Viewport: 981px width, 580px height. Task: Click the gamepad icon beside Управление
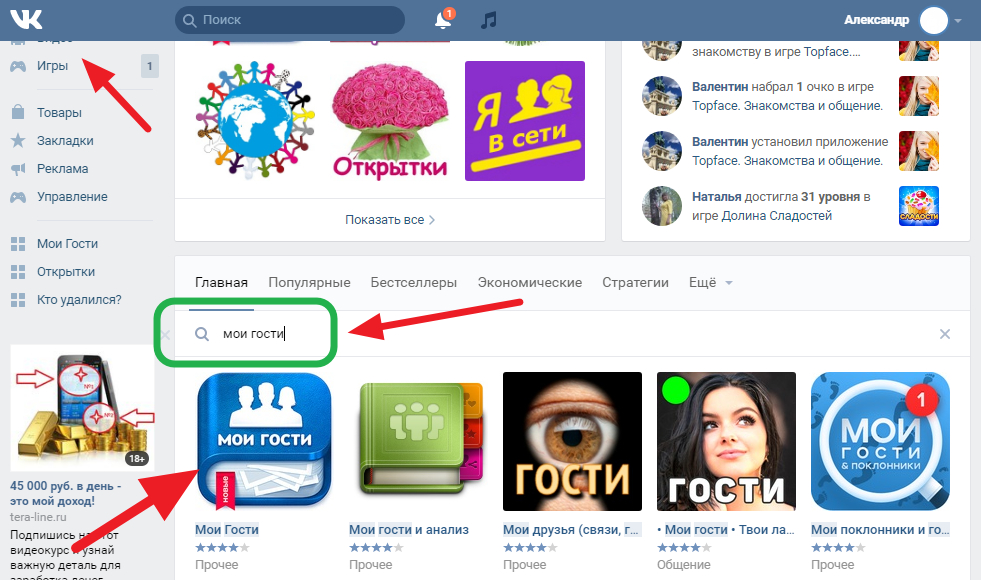18,197
